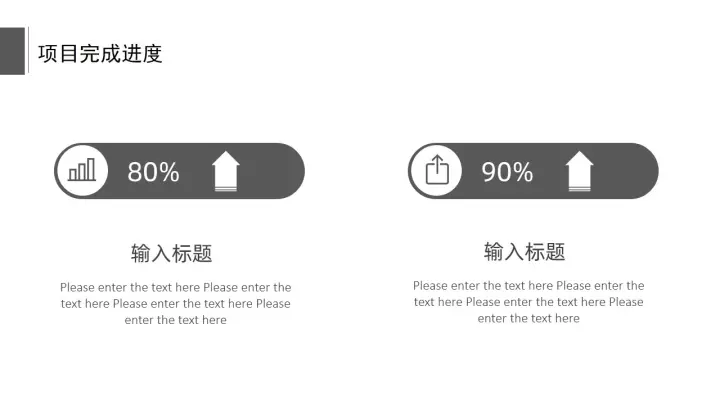Click the bar chart icon in left circle
This screenshot has width=720, height=405.
[x=82, y=170]
